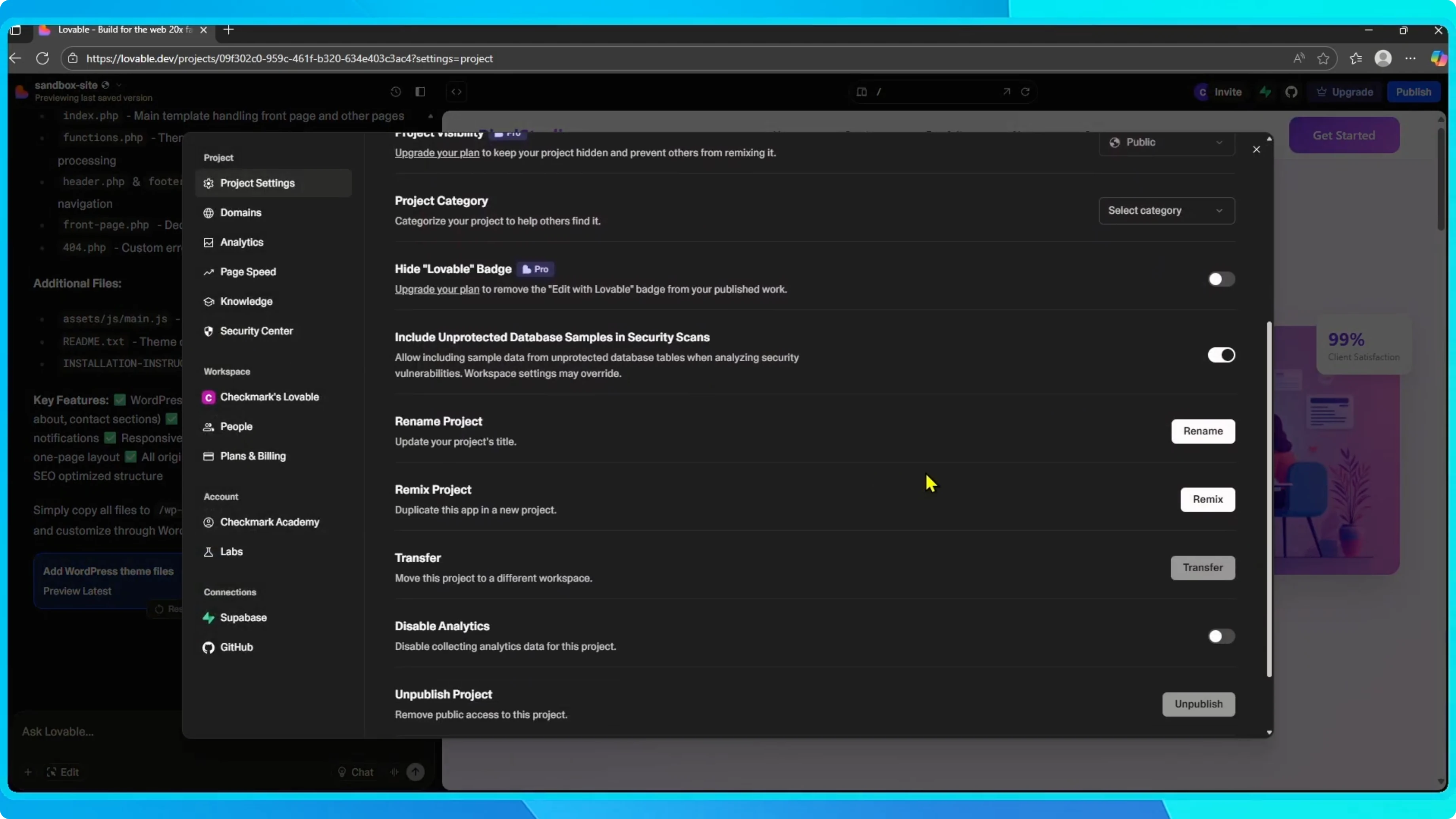
Task: Toggle Hide Lovable Badge switch
Action: [1221, 279]
